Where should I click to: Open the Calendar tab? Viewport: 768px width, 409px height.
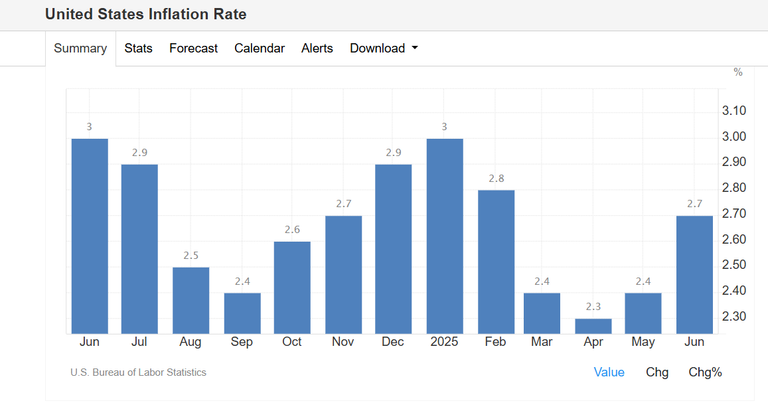tap(259, 48)
